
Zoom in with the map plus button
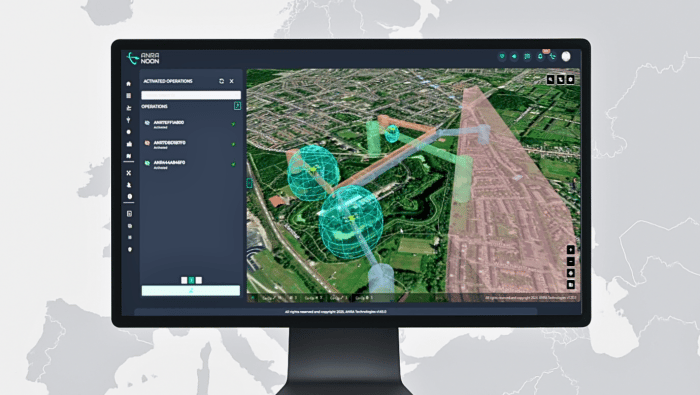(571, 249)
